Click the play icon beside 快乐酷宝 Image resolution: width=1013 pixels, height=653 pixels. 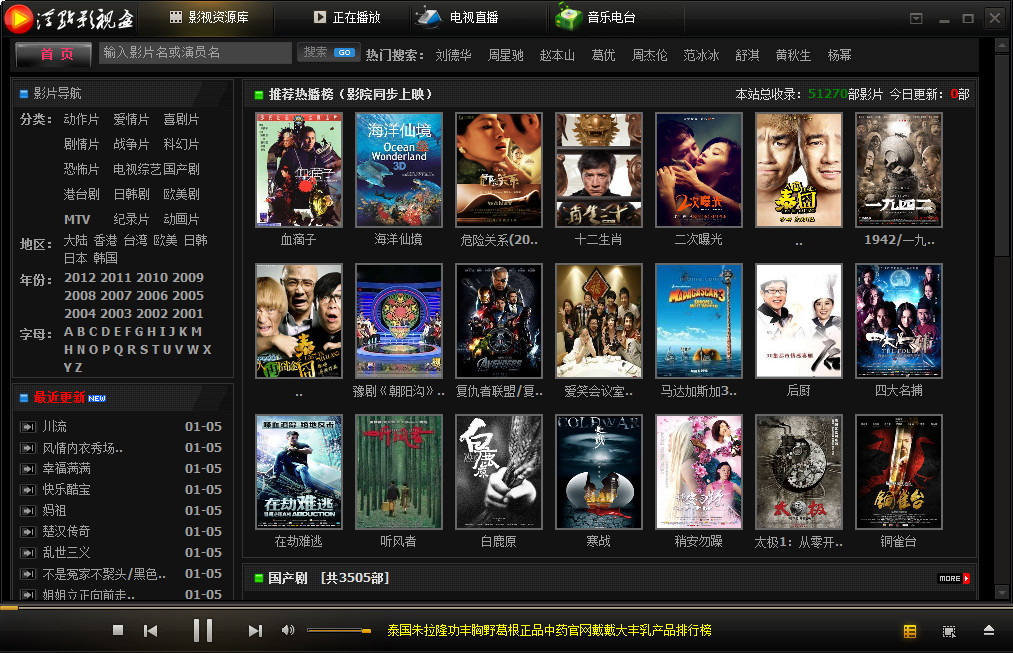28,490
